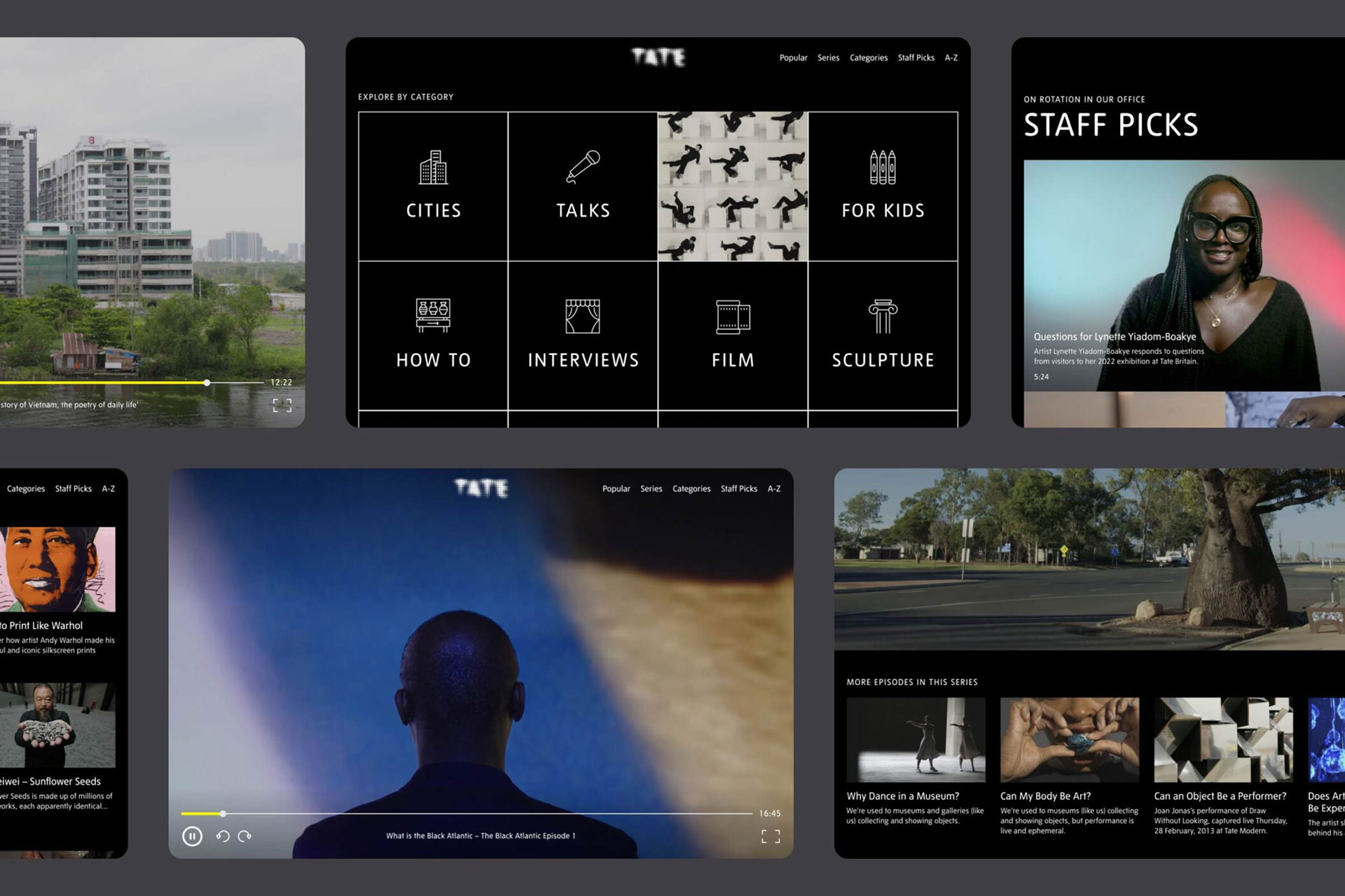Click the How To shelf icon

[x=433, y=315]
